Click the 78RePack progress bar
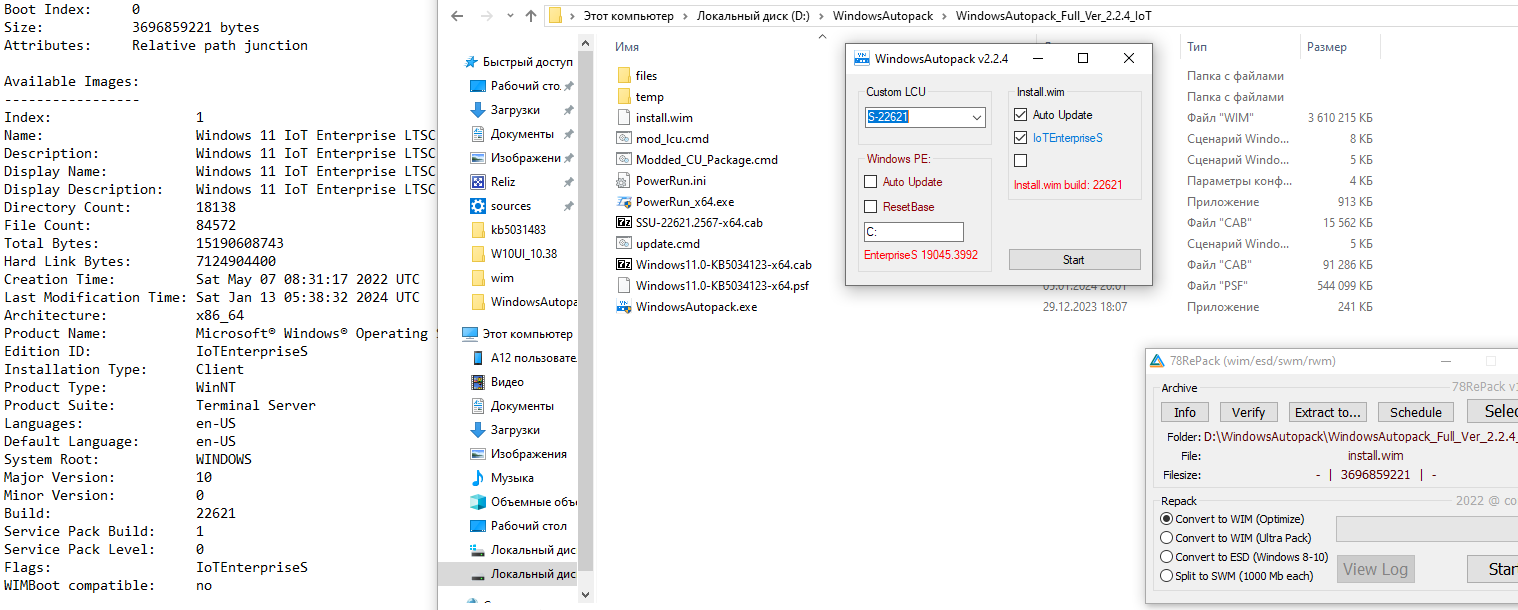1518x610 pixels. point(1427,529)
